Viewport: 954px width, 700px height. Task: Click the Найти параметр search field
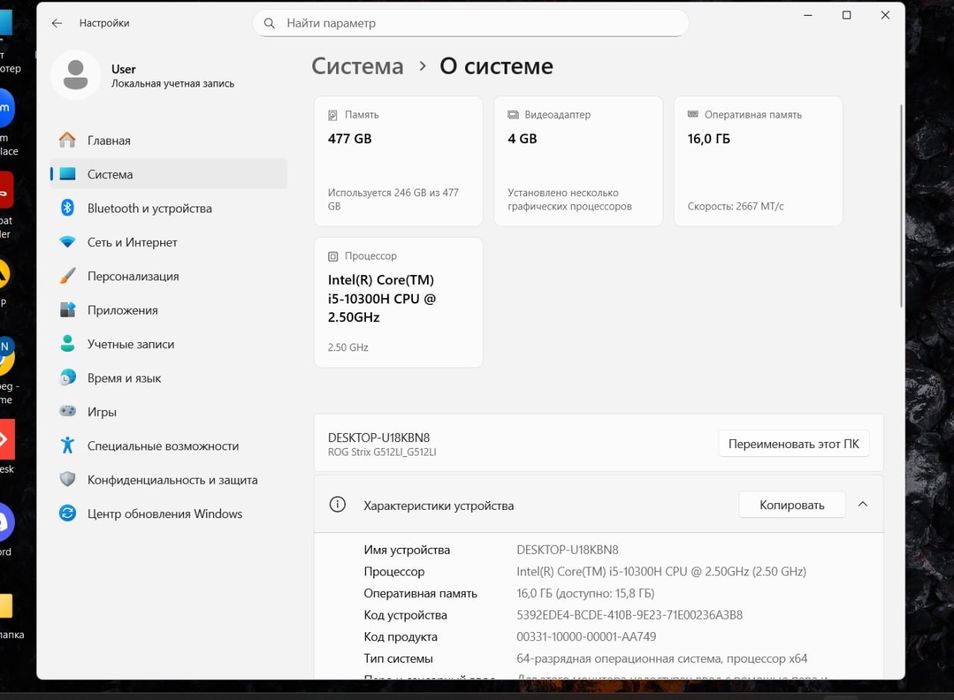tap(470, 23)
